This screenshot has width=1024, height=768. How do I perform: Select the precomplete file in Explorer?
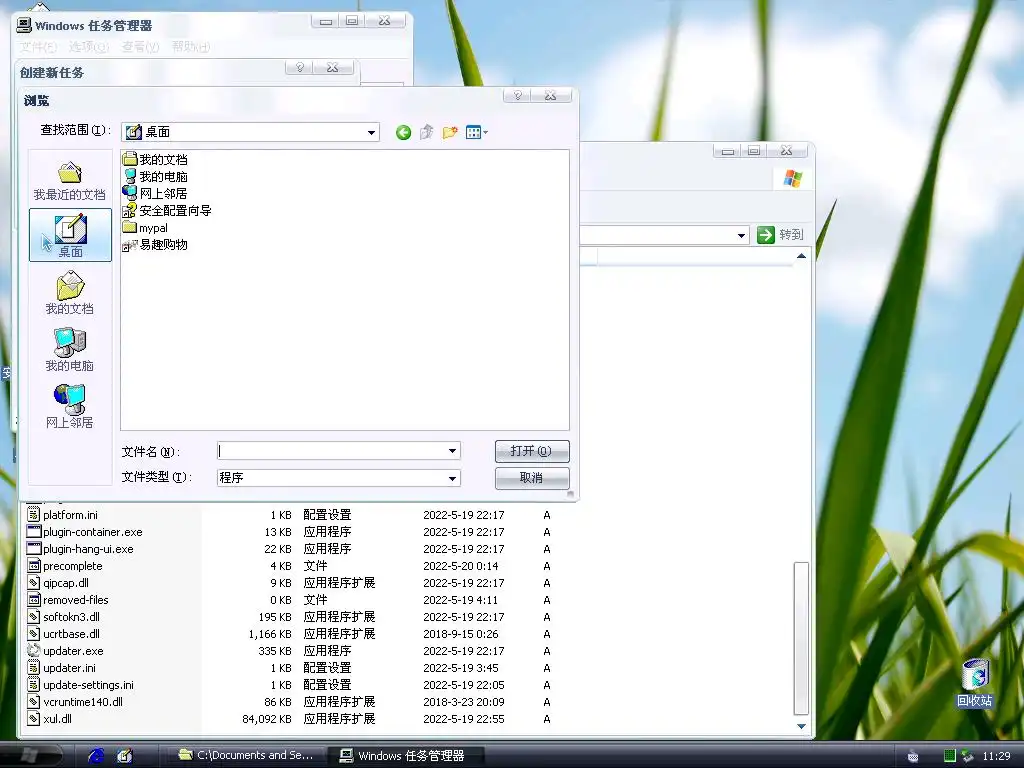pyautogui.click(x=65, y=566)
